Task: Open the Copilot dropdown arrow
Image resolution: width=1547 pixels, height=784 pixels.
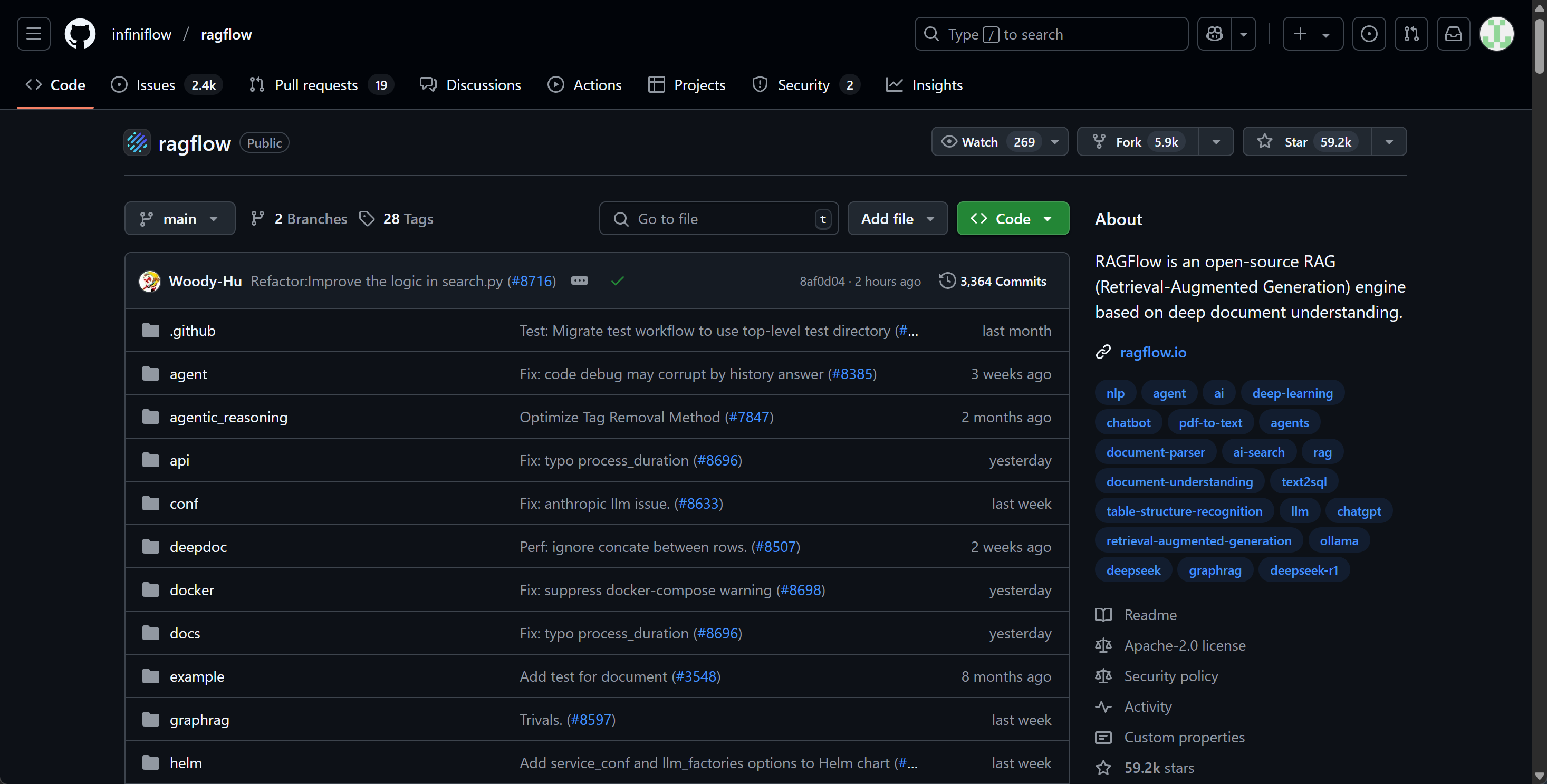Action: 1244,34
